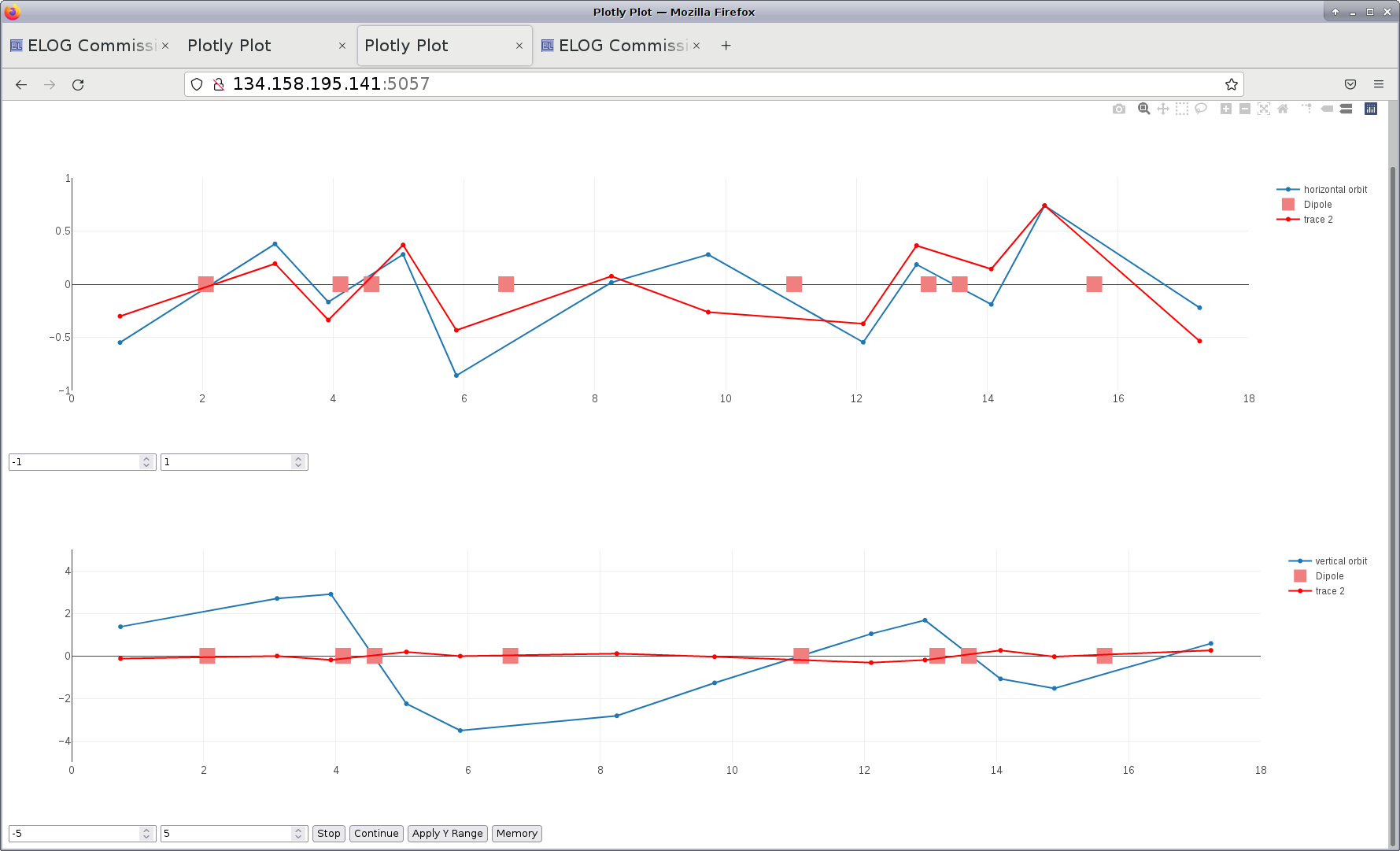Activate the lasso select tool
1400x851 pixels.
(x=1200, y=109)
